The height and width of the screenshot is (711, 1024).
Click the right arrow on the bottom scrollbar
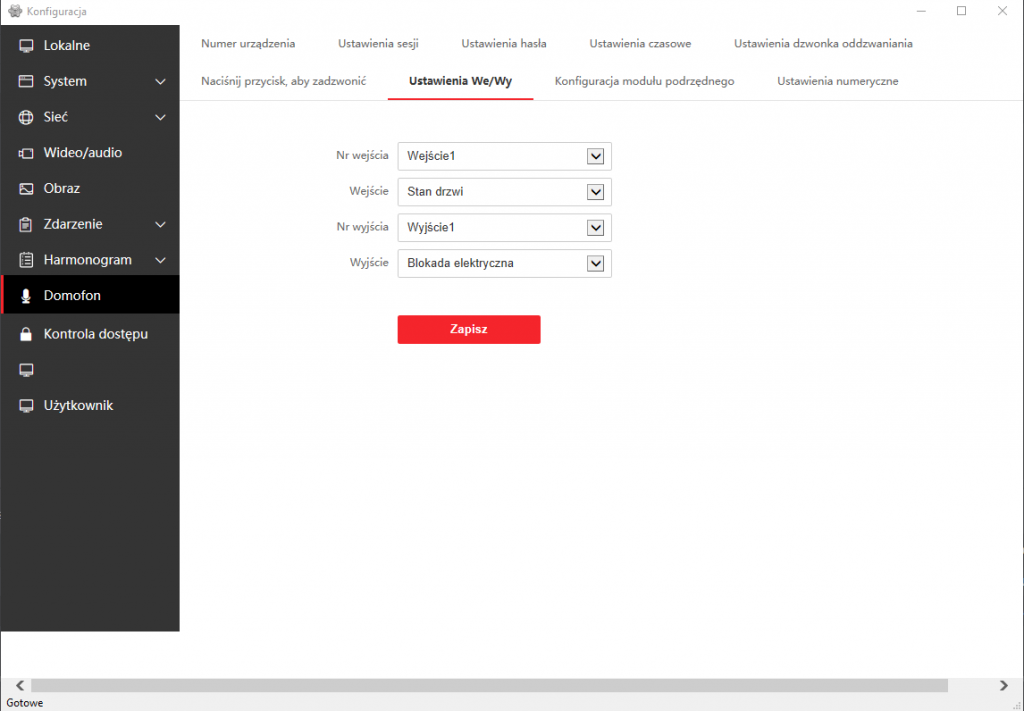tap(1005, 686)
